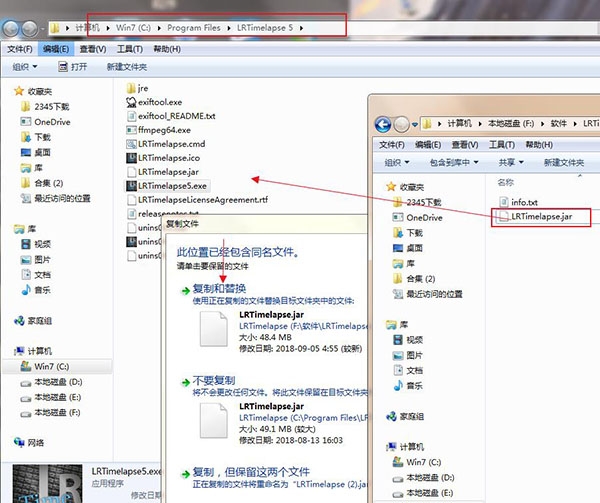Open OneDrive in the F: window sidebar

tap(417, 218)
